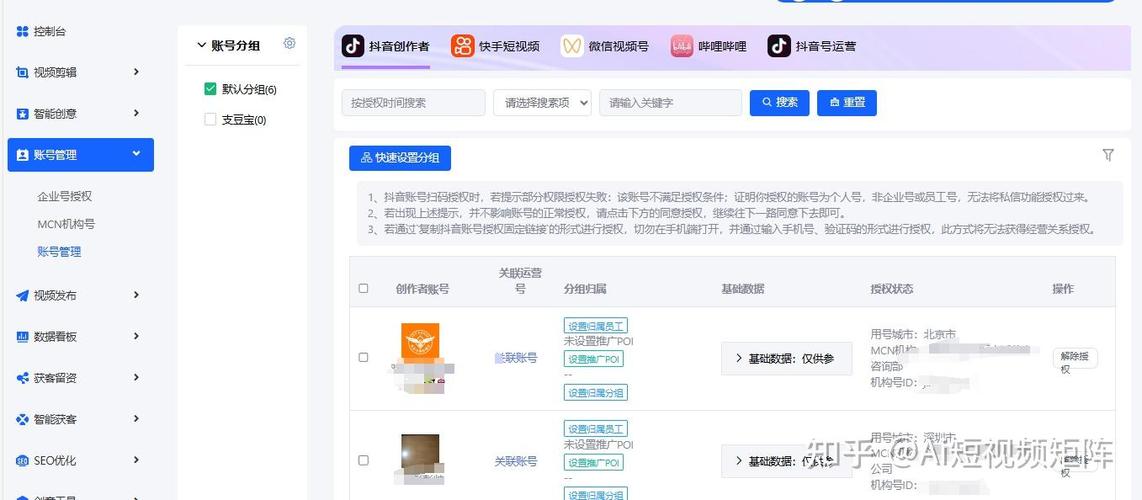1142x500 pixels.
Task: Click the SEO优化 sidebar icon
Action: [x=23, y=461]
